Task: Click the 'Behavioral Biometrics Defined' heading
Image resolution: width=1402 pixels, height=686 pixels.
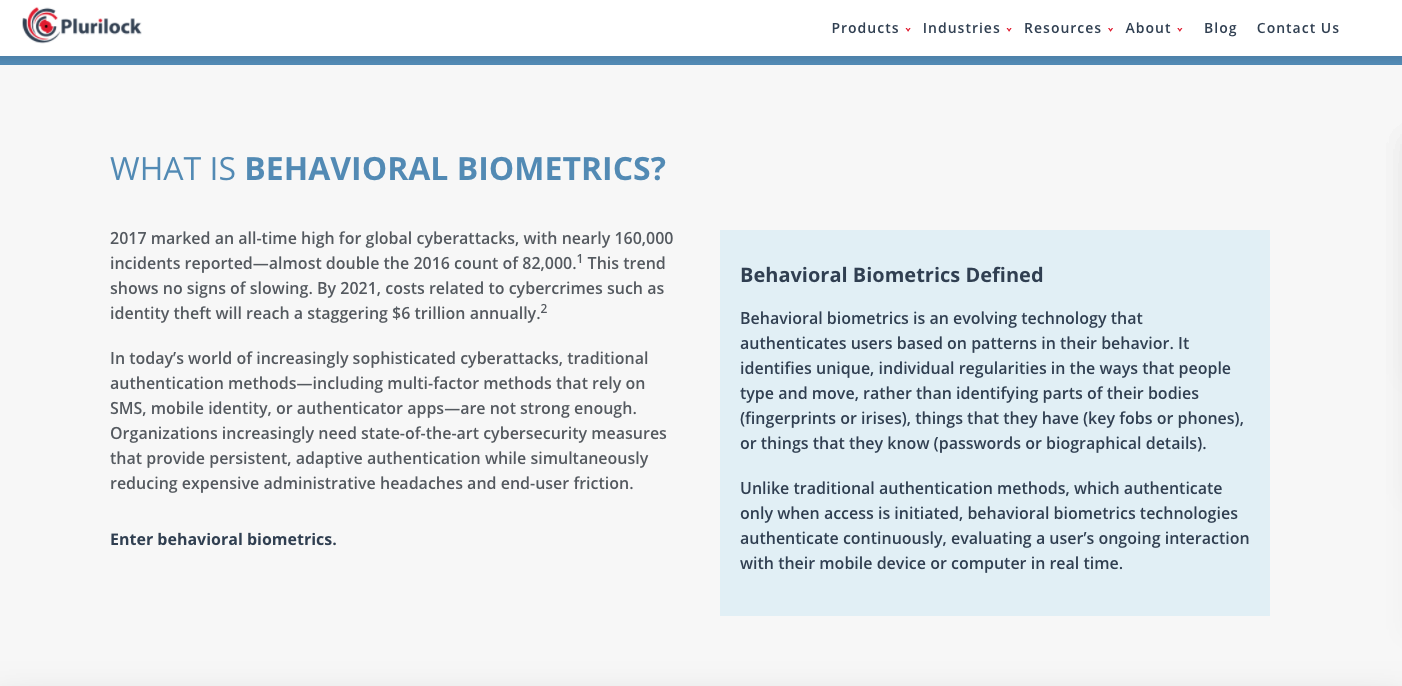Action: point(891,274)
